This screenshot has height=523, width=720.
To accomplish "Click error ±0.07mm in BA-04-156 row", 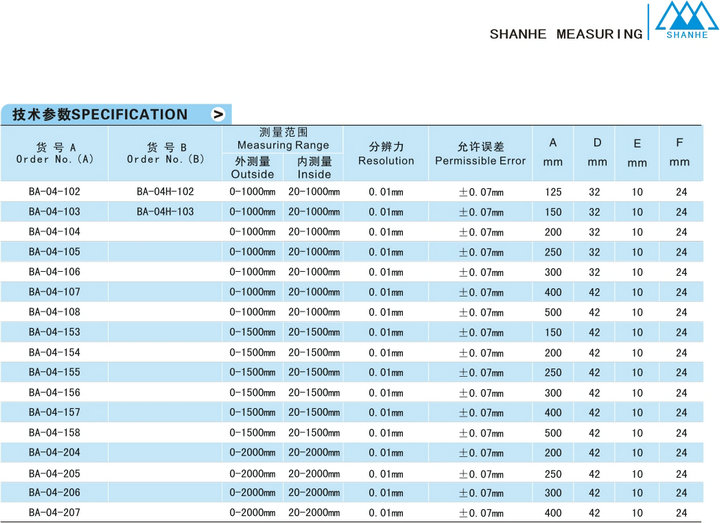I will tap(481, 393).
